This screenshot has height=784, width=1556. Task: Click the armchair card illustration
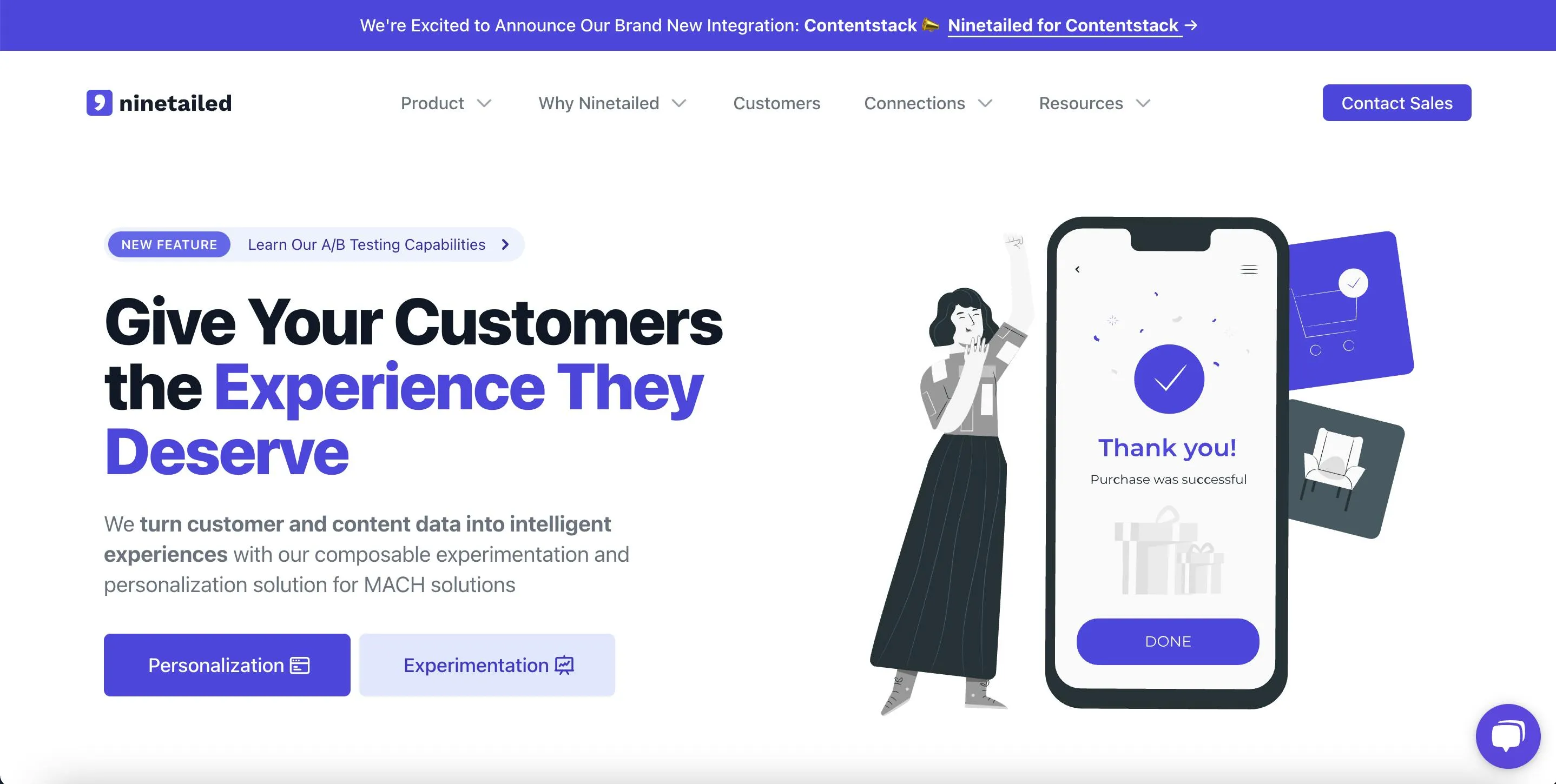click(x=1344, y=468)
